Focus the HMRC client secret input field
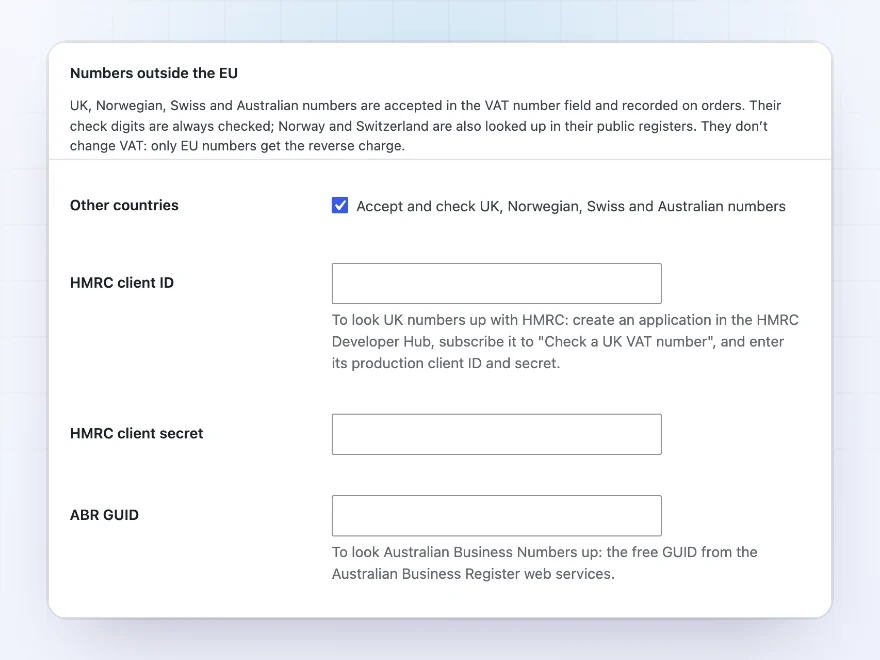The height and width of the screenshot is (660, 880). point(496,434)
